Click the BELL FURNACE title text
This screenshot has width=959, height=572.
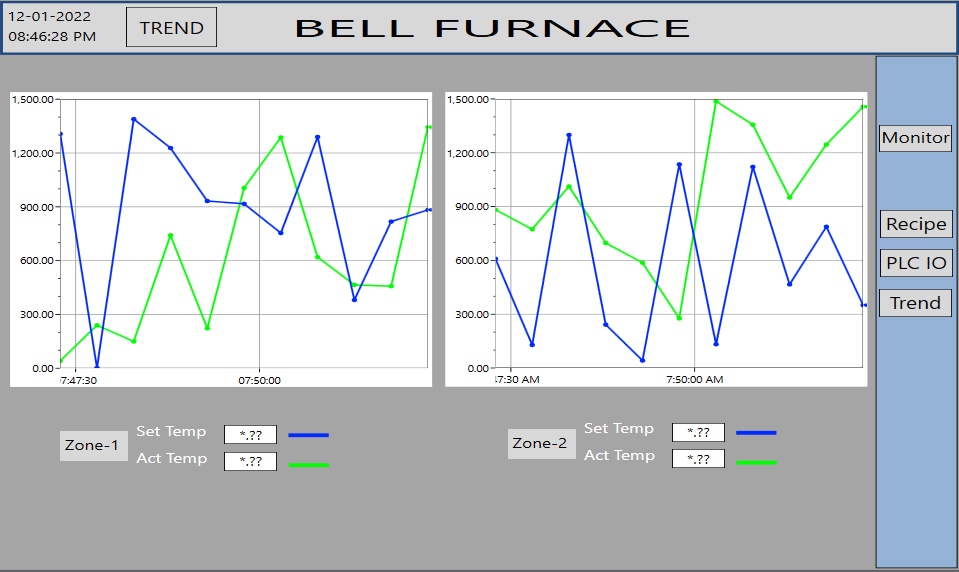(x=493, y=28)
